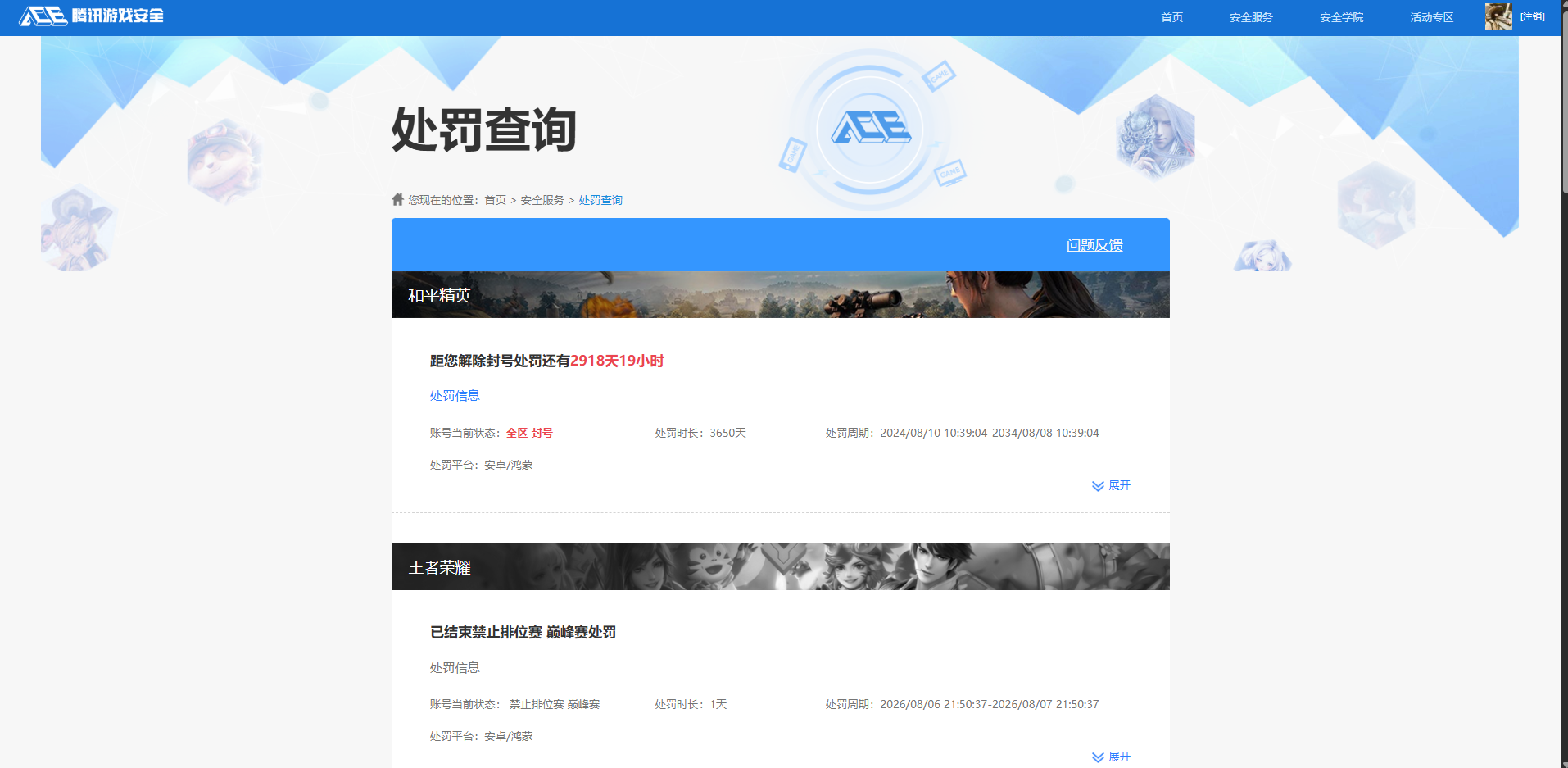Screen dimensions: 1568x768
Task: Click the double-chevron icon in 和平精英 section
Action: [1098, 486]
